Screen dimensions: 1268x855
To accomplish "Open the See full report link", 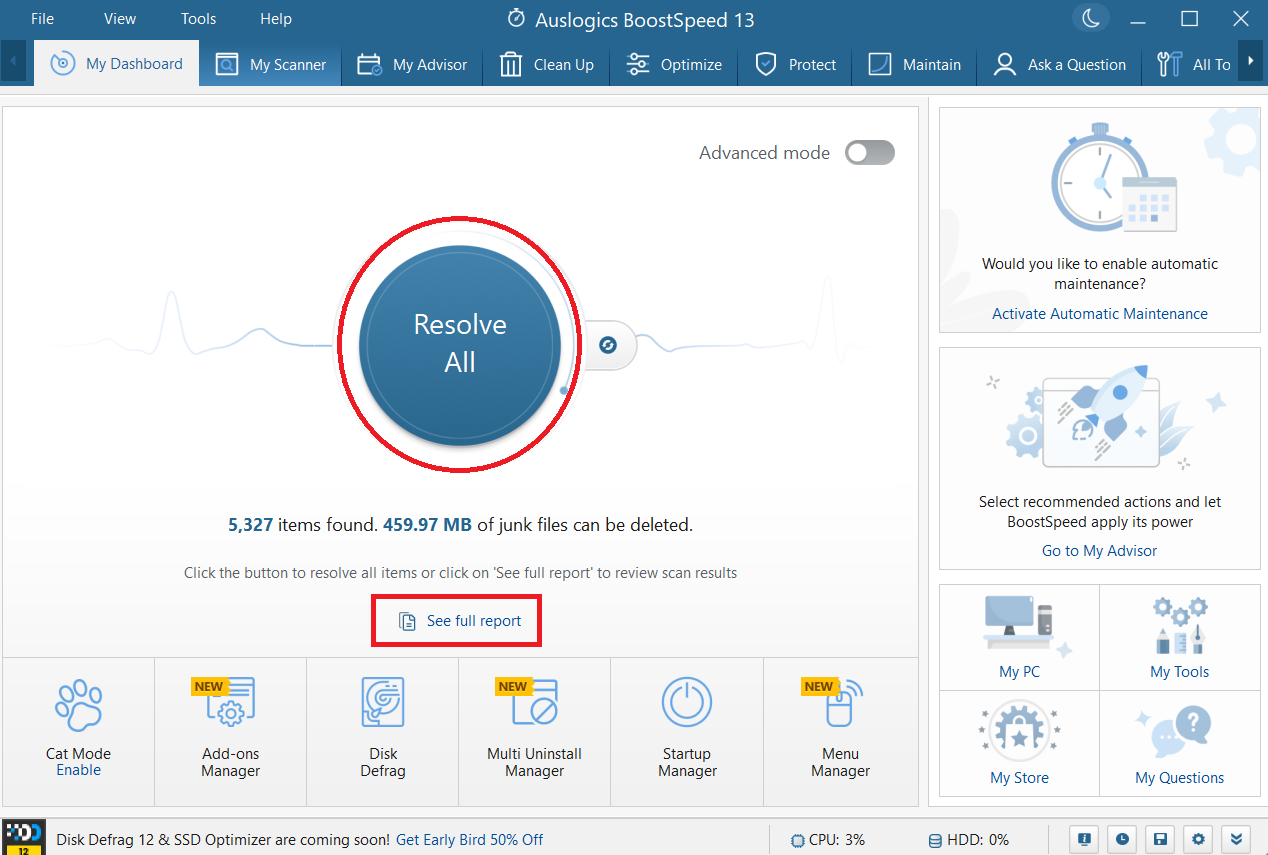I will 460,621.
